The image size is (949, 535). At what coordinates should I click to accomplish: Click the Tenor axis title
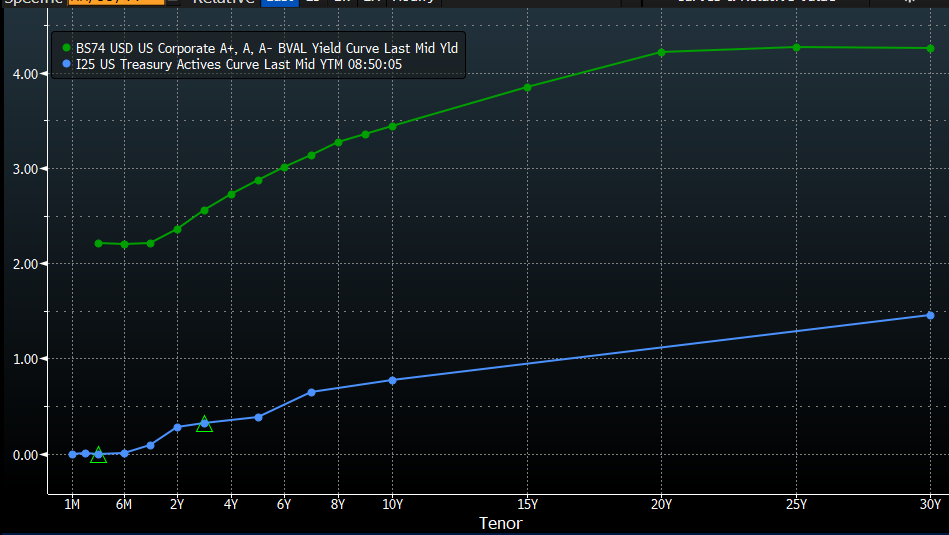click(501, 524)
